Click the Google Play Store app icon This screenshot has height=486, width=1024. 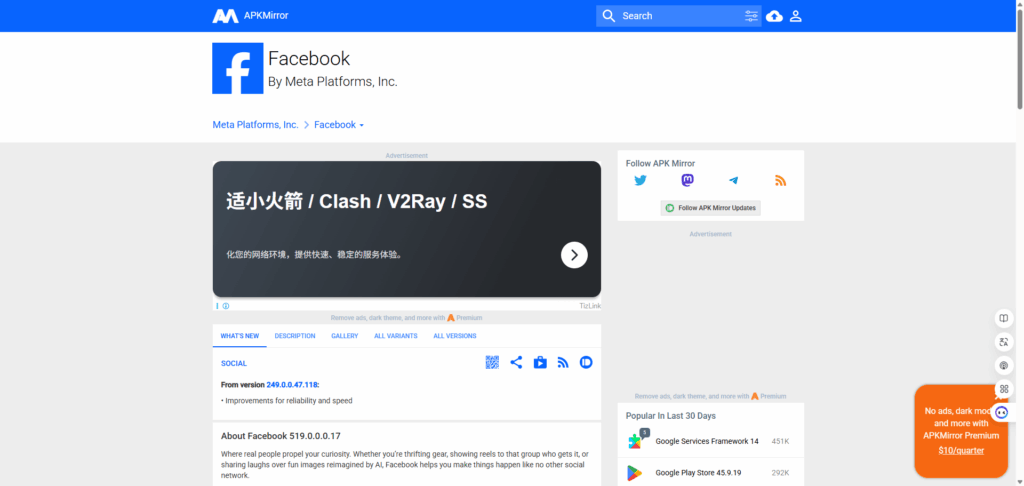coord(634,472)
